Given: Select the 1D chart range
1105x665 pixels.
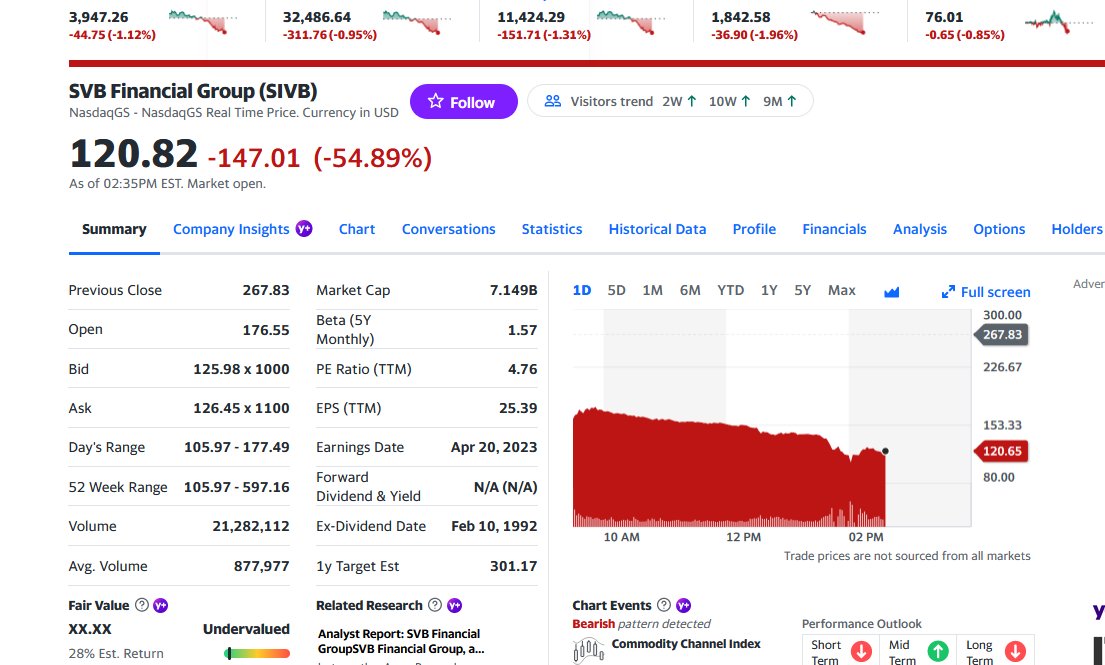Looking at the screenshot, I should click(581, 290).
